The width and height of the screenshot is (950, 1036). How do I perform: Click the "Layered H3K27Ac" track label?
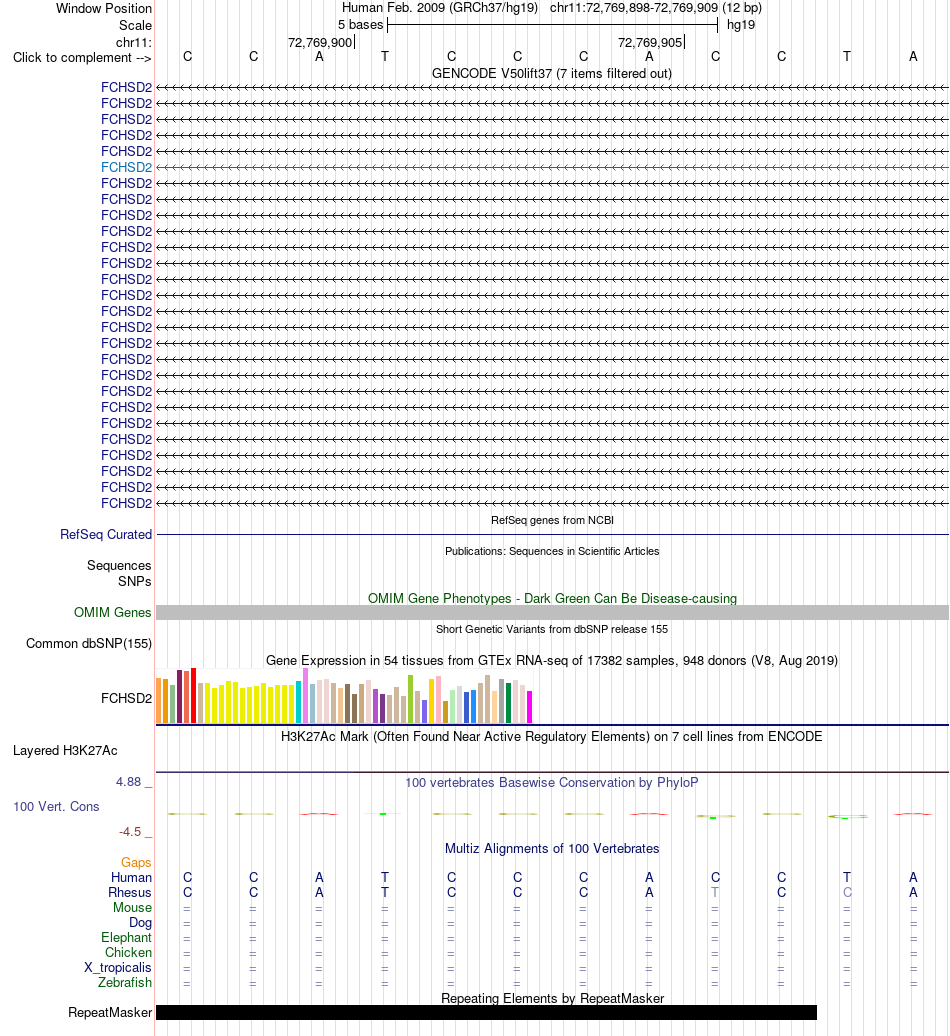coord(65,751)
